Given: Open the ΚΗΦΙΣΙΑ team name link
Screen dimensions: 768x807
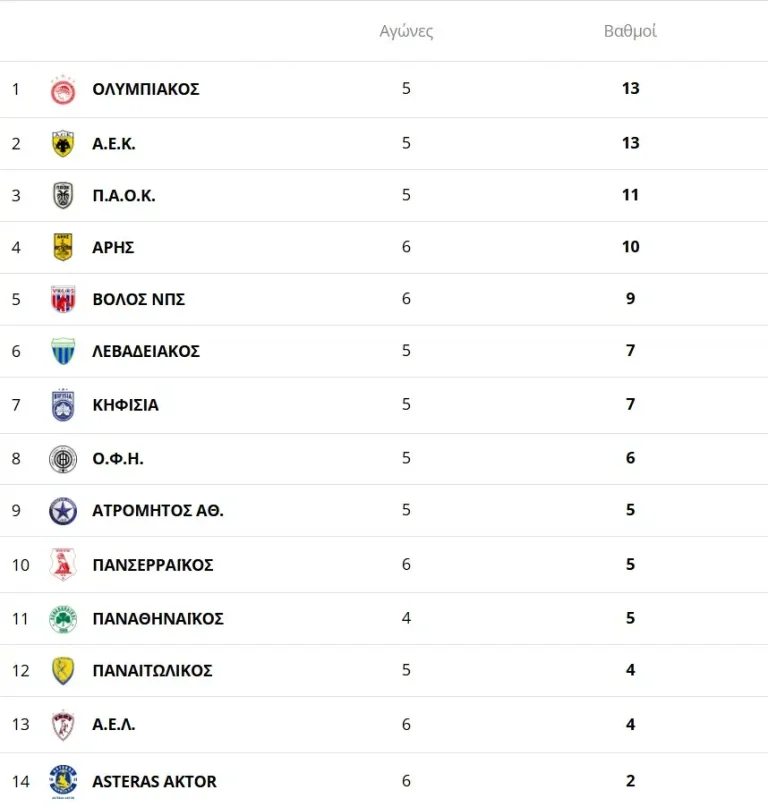Looking at the screenshot, I should 125,405.
